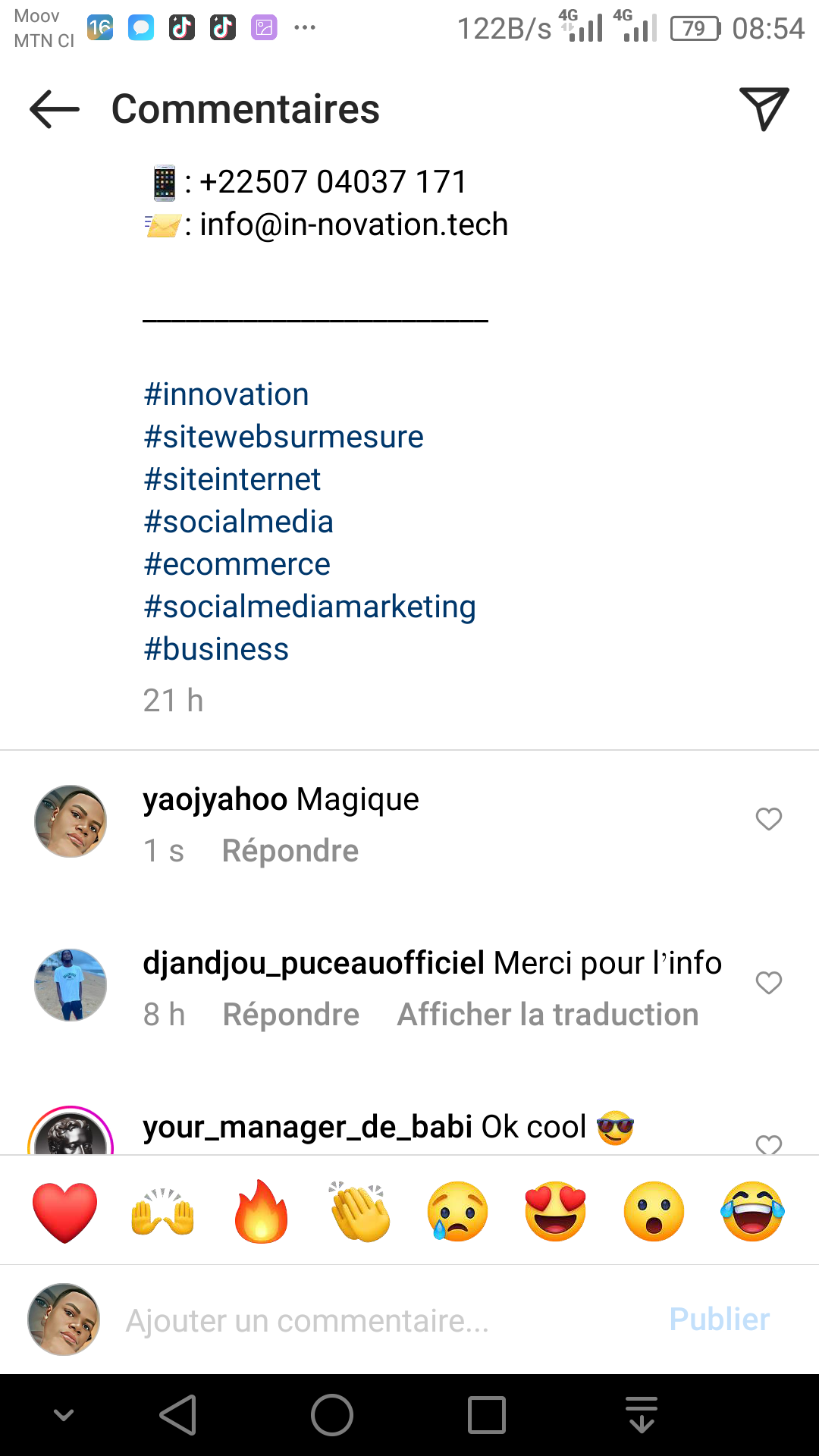Pull down notification shade arrow icon
819x1456 pixels.
(642, 1415)
